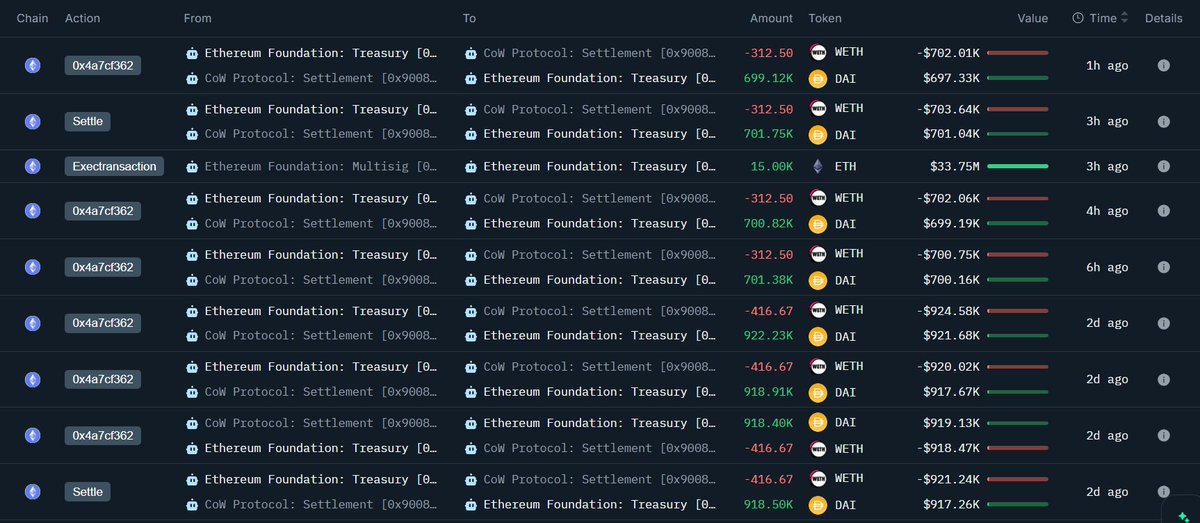1200x523 pixels.
Task: Open the Ethereum Foundation: Multisig sender link
Action: click(x=320, y=166)
